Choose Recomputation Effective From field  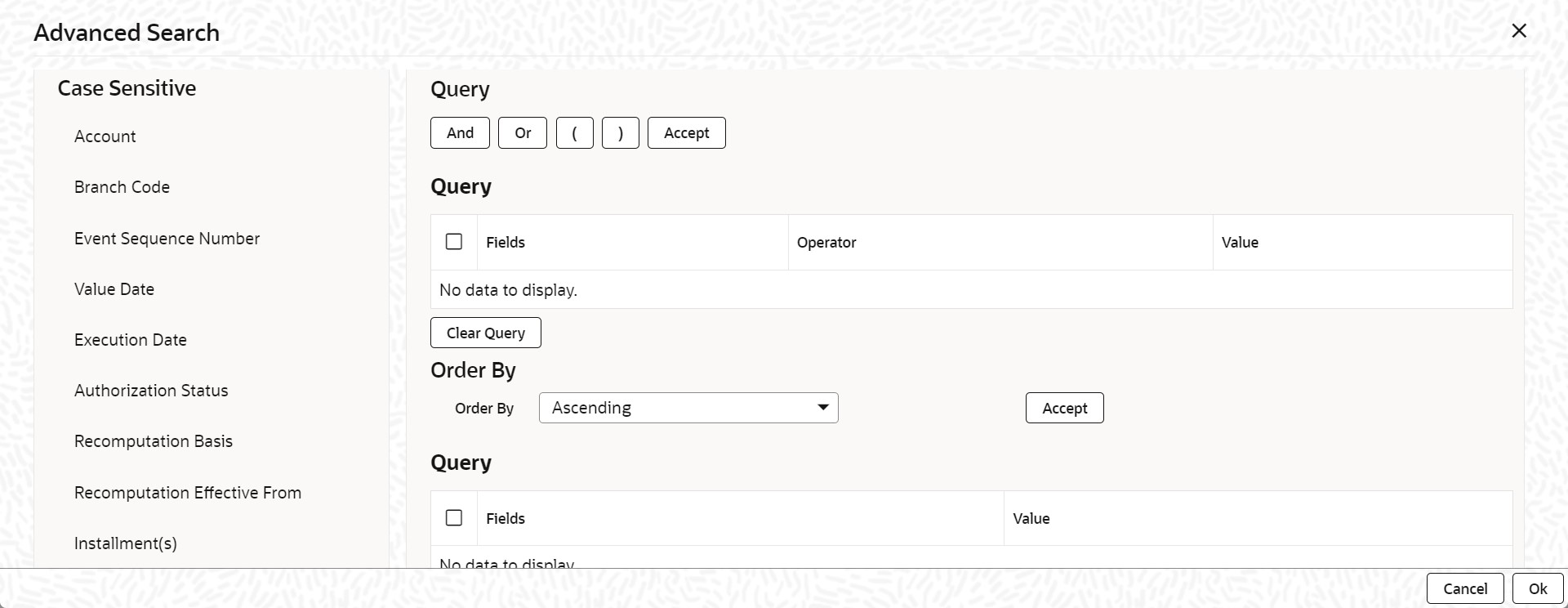188,493
